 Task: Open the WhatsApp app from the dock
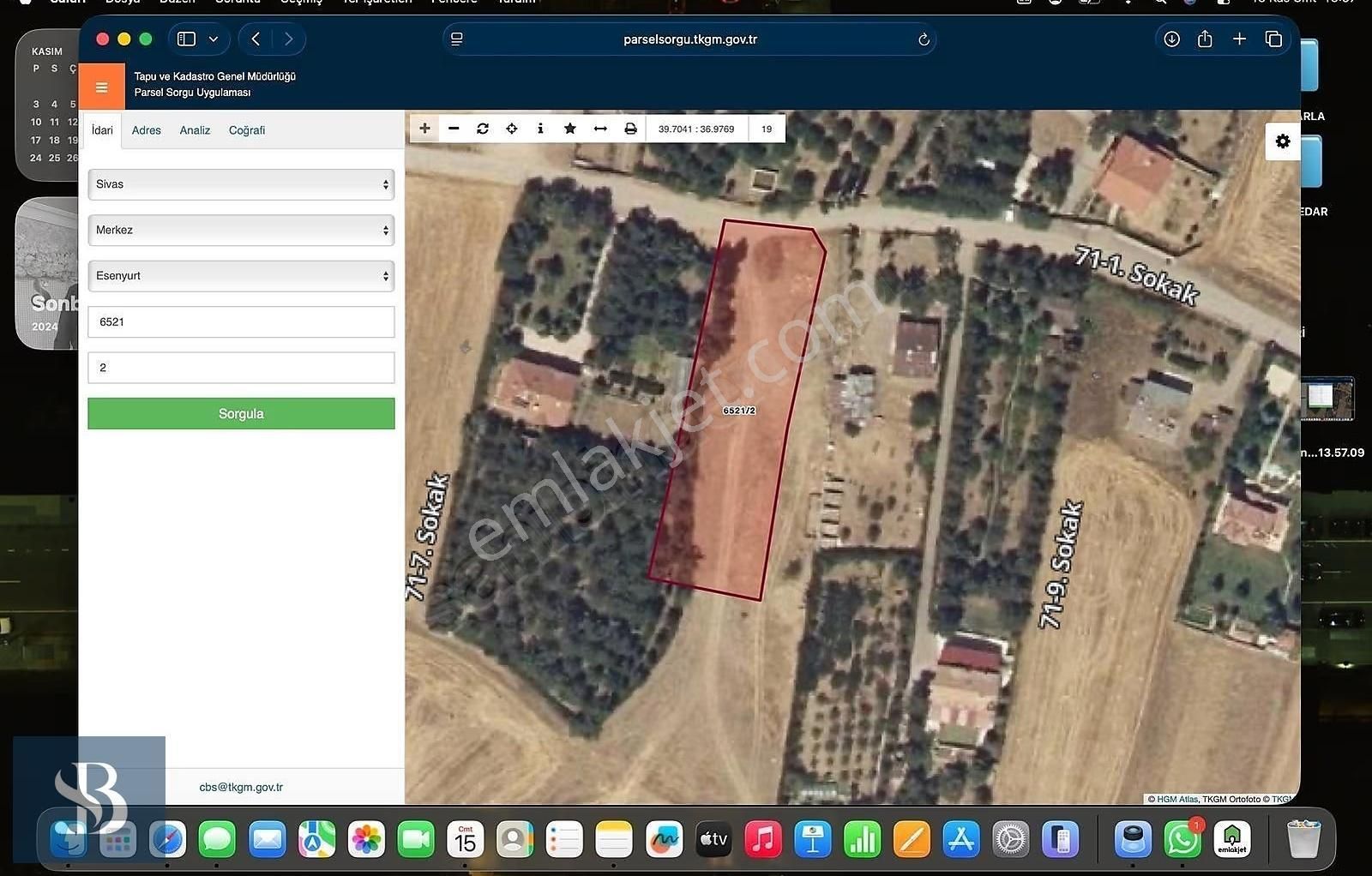[1183, 838]
